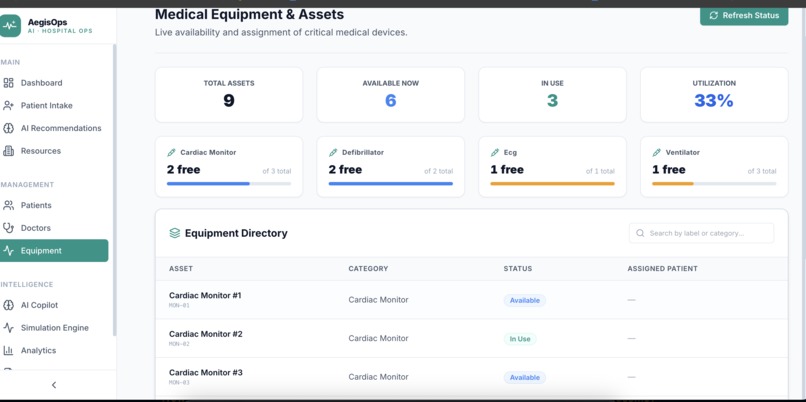Click the Refresh Status button
Viewport: 806px width, 402px height.
click(744, 15)
